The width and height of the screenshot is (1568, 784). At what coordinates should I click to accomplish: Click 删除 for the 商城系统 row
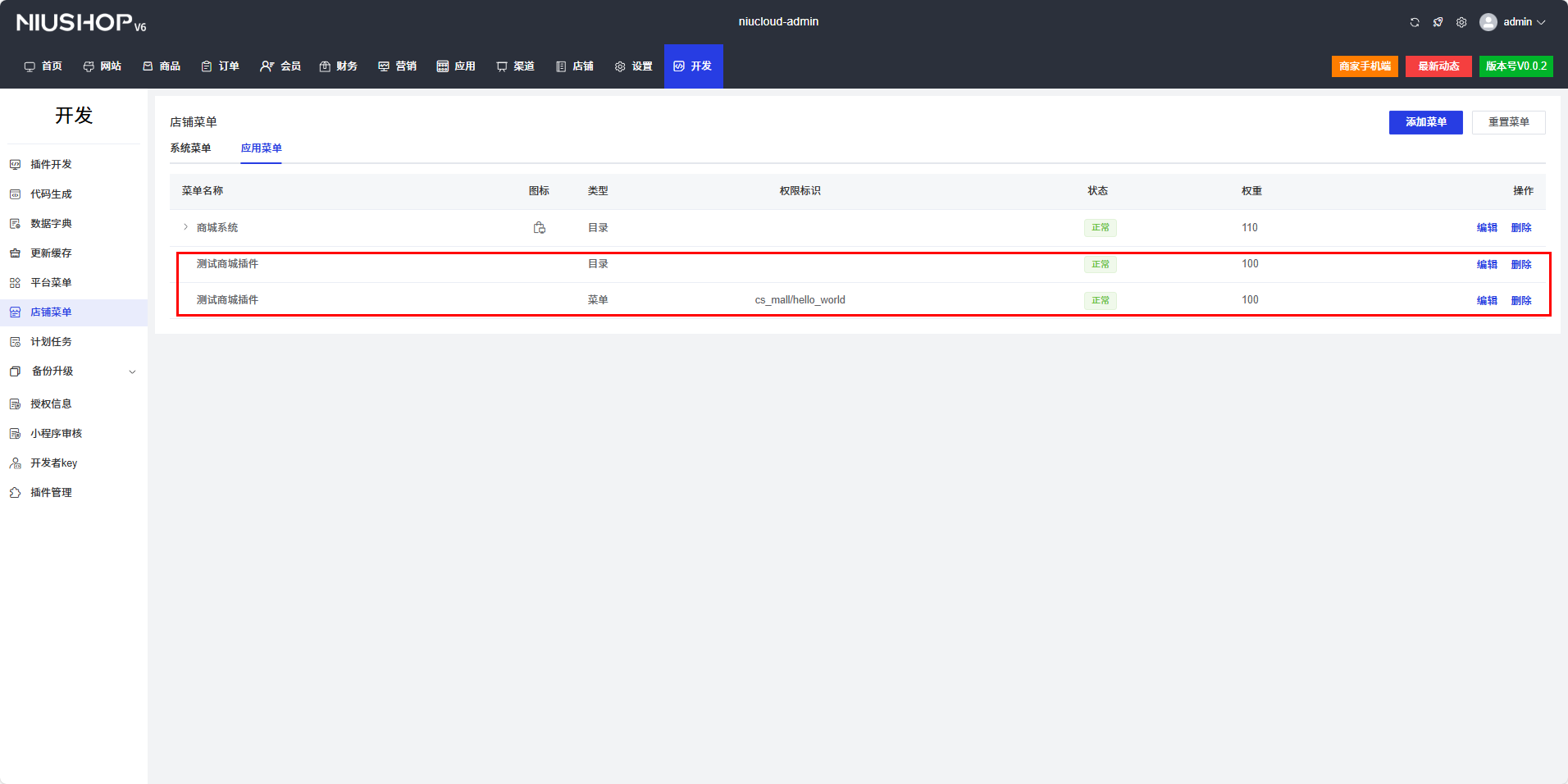coord(1521,228)
